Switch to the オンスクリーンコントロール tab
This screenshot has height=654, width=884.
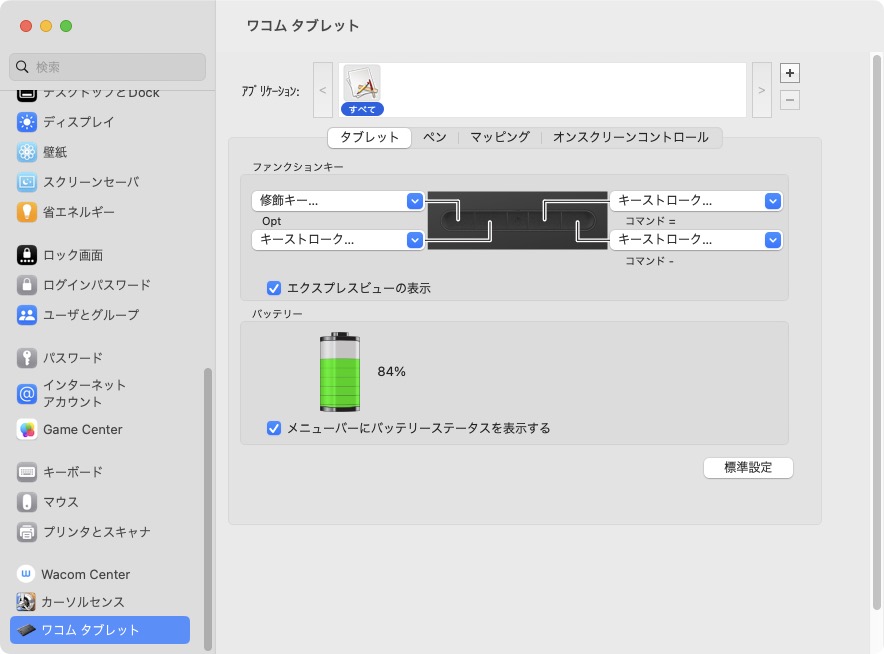[x=630, y=137]
